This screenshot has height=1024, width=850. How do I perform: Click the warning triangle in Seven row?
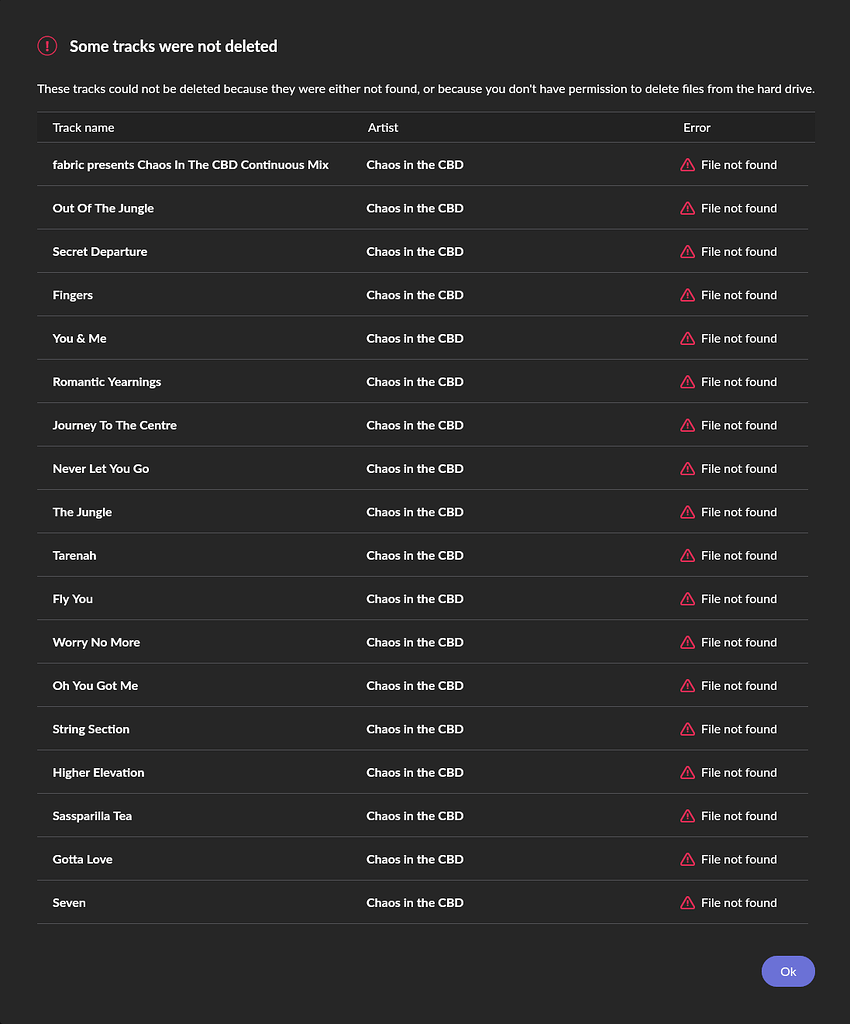point(687,903)
